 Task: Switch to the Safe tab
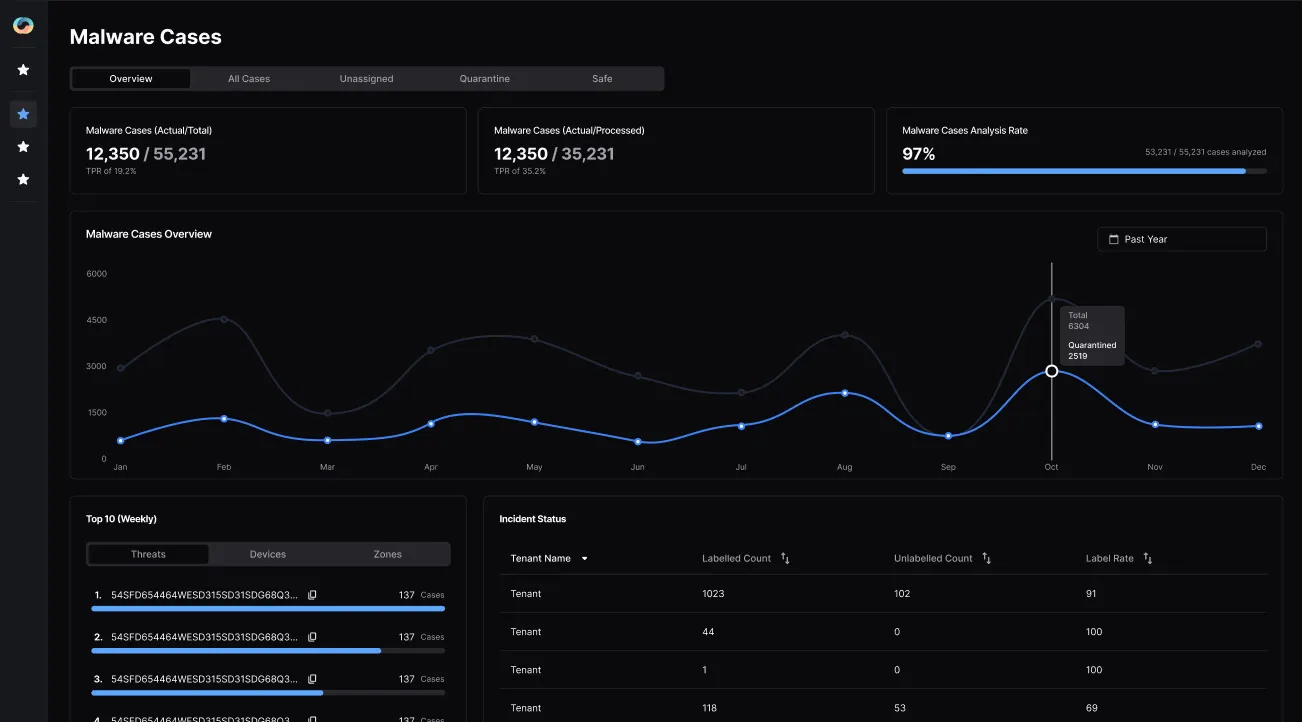pos(602,79)
